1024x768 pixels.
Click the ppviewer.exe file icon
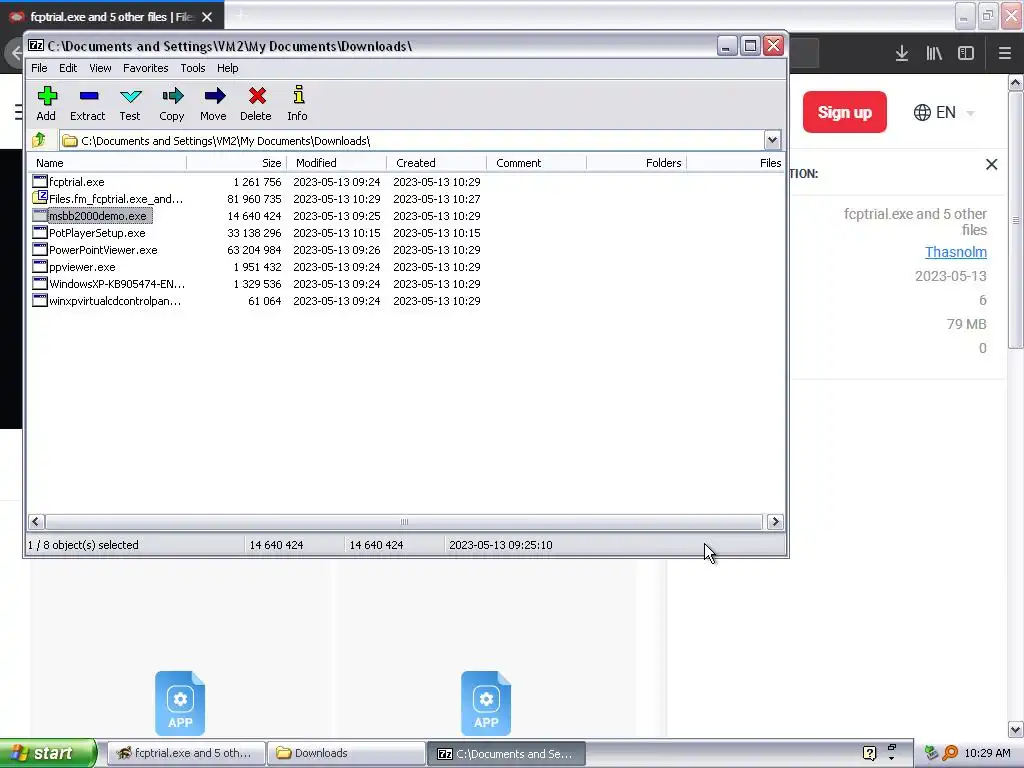(40, 266)
